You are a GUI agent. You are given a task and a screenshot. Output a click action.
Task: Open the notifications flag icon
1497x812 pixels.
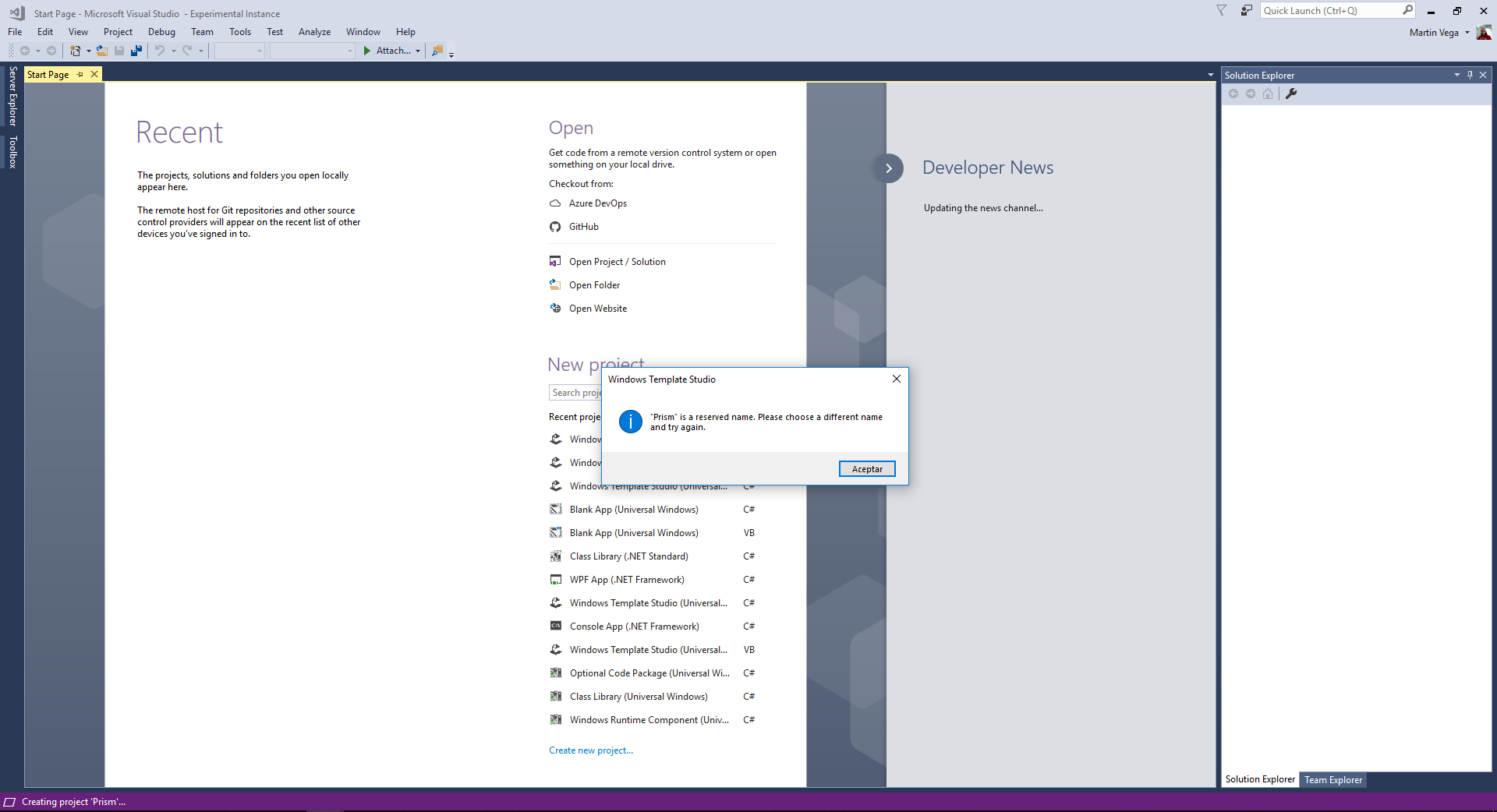point(1221,10)
